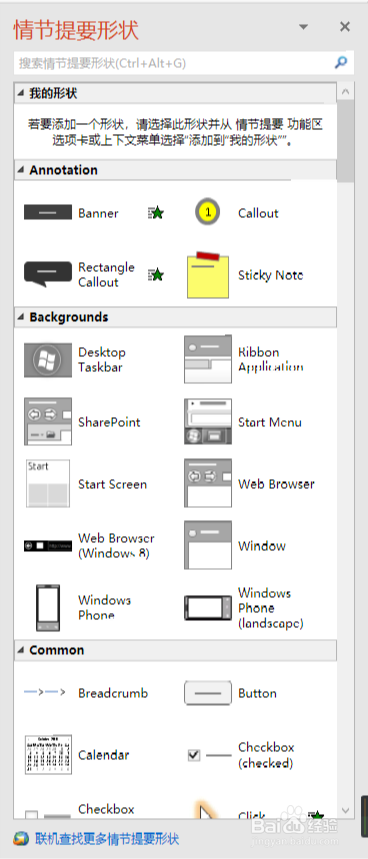Select the Breadcrumb shape icon
This screenshot has width=368, height=859.
[45, 692]
